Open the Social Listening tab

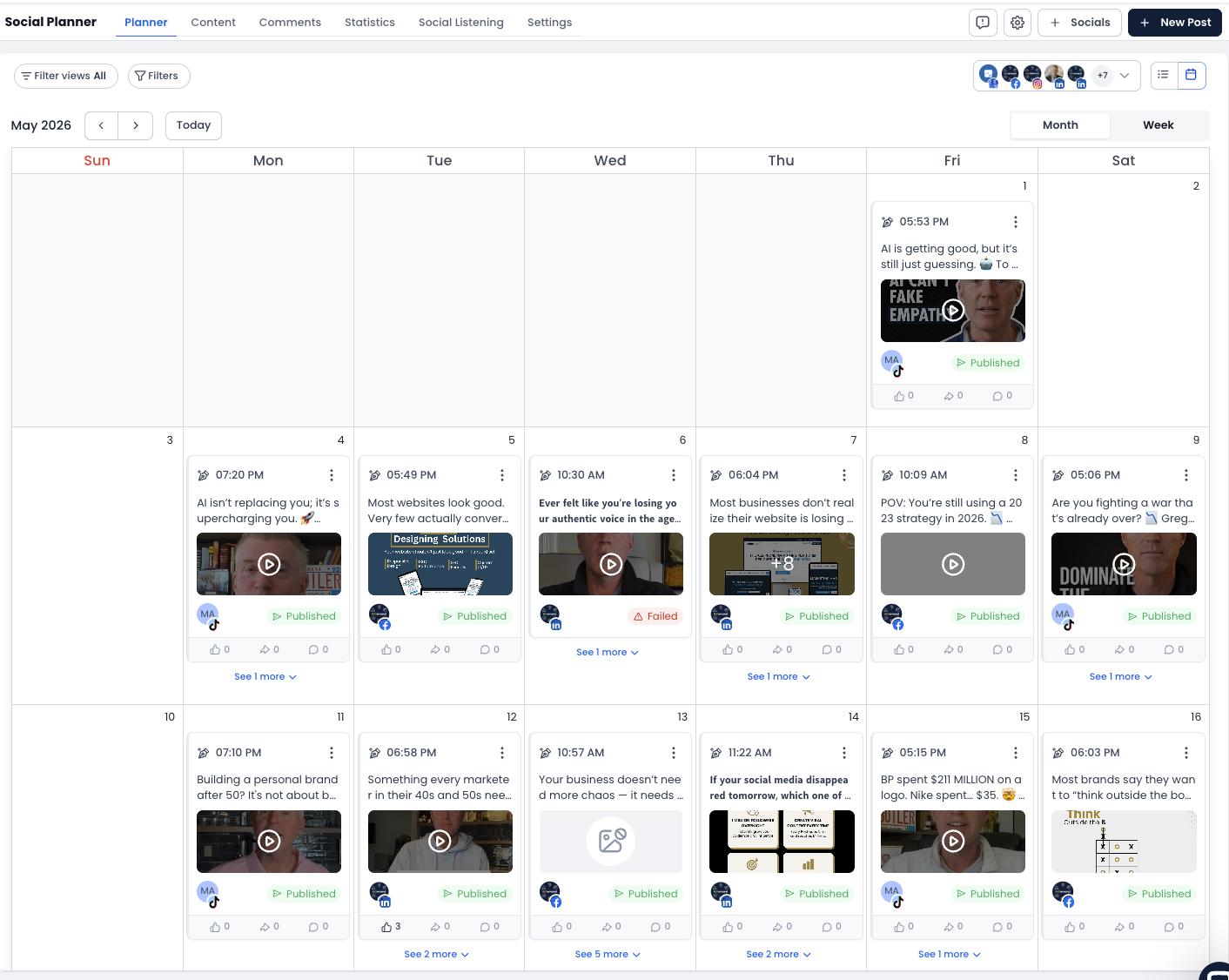click(x=461, y=23)
